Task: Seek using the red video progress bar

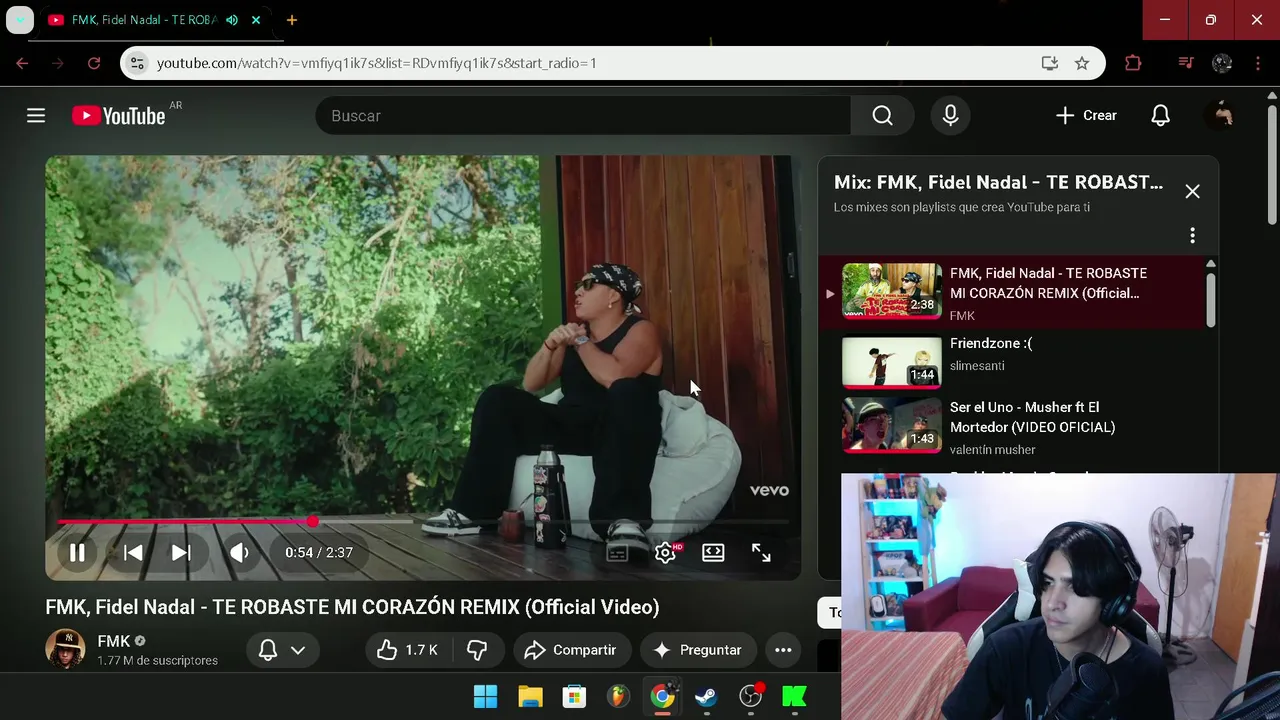Action: tap(423, 521)
